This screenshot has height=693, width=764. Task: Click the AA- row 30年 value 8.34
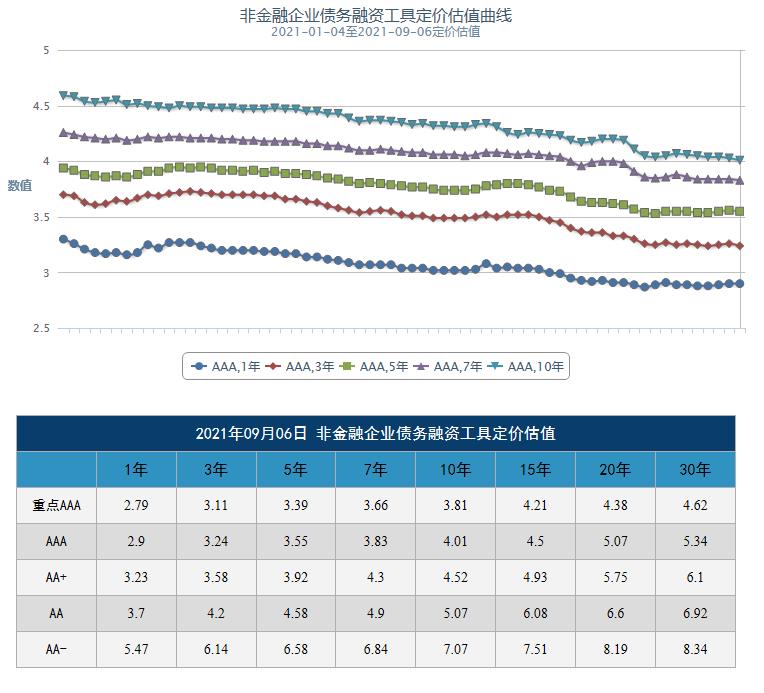coord(694,649)
